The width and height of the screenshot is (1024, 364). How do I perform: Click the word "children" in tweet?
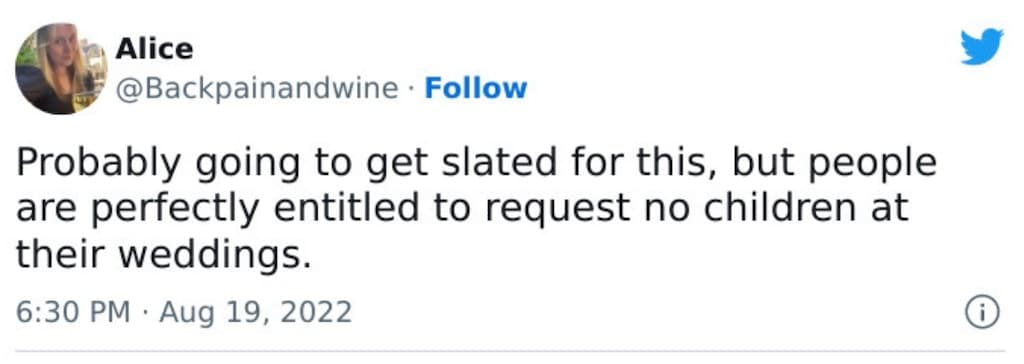773,208
